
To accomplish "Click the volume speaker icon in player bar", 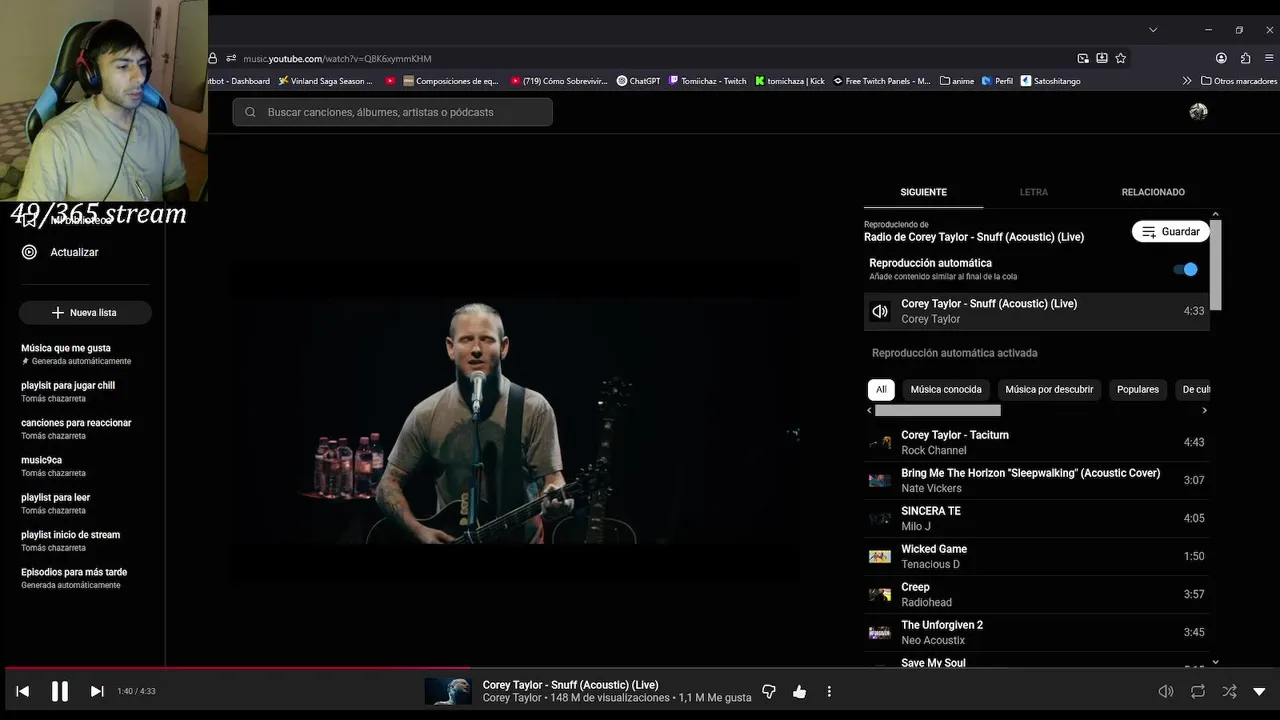I will click(1165, 691).
